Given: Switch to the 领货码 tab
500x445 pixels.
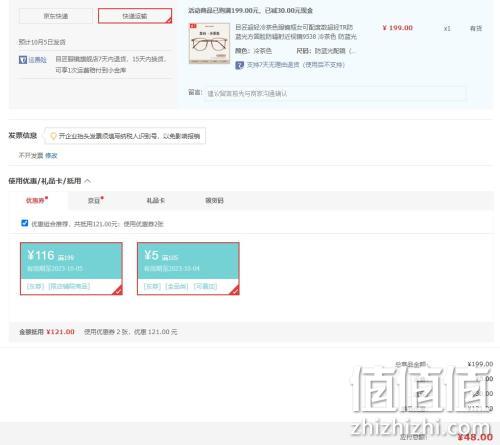Looking at the screenshot, I should 214,200.
